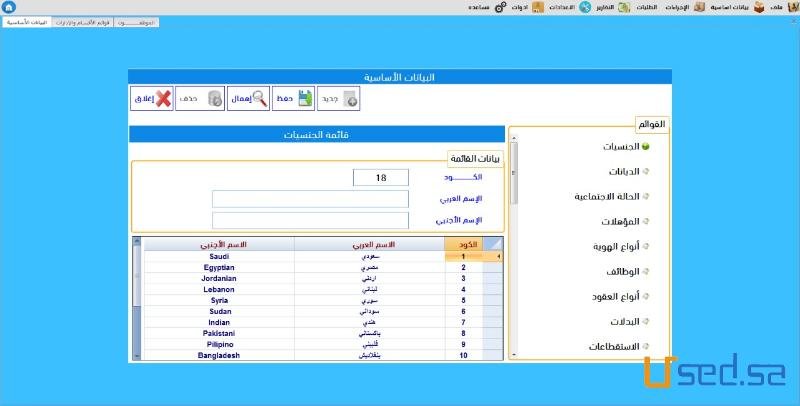Click the gears icon in the menu bar
Viewport: 800px width, 406px height.
[501, 7]
